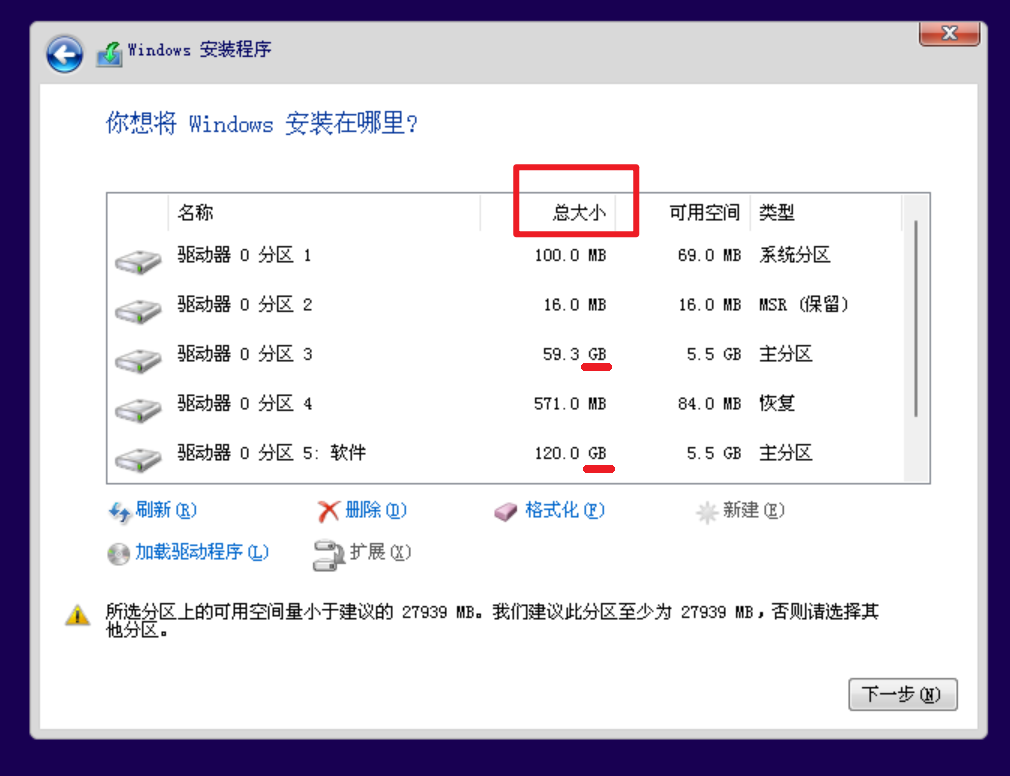
Task: Delete the partition with 删除(D)
Action: click(x=376, y=511)
